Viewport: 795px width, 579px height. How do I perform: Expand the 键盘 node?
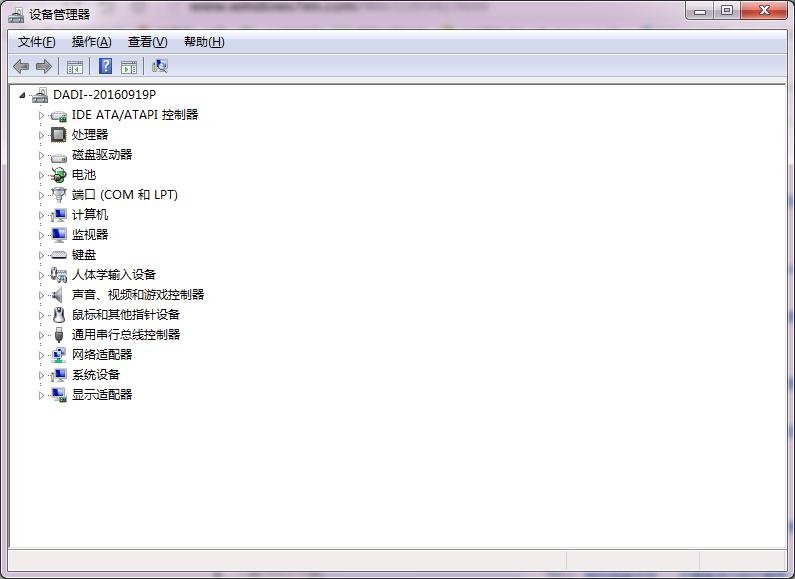[42, 255]
